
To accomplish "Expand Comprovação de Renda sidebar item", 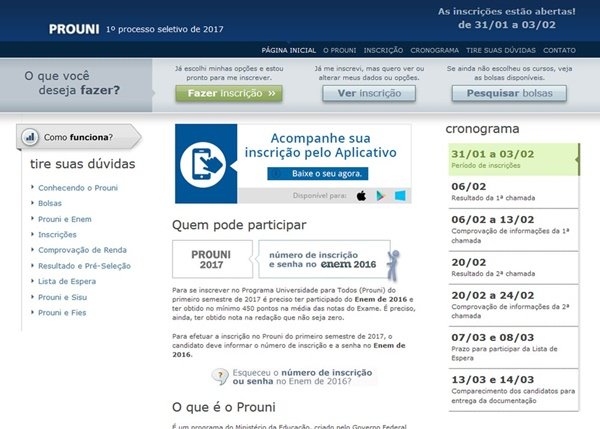I will point(82,249).
